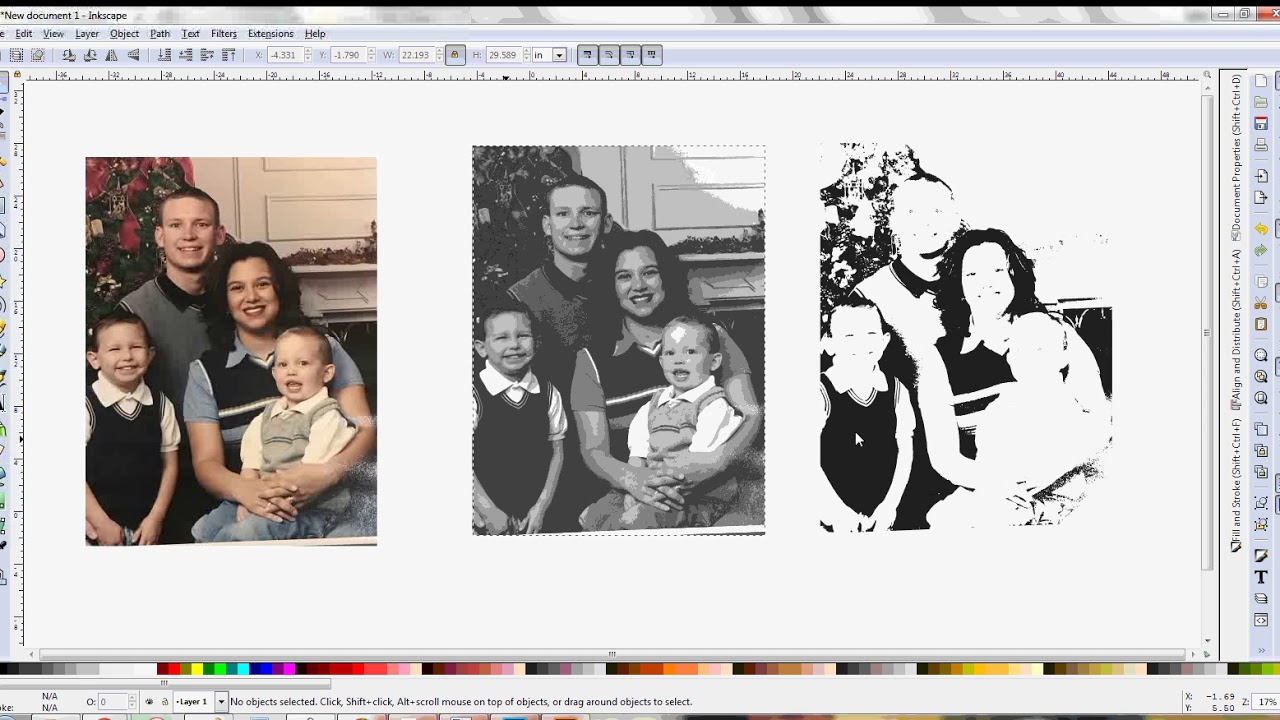The image size is (1280, 720).
Task: Create a clone of the selection
Action: (1261, 451)
